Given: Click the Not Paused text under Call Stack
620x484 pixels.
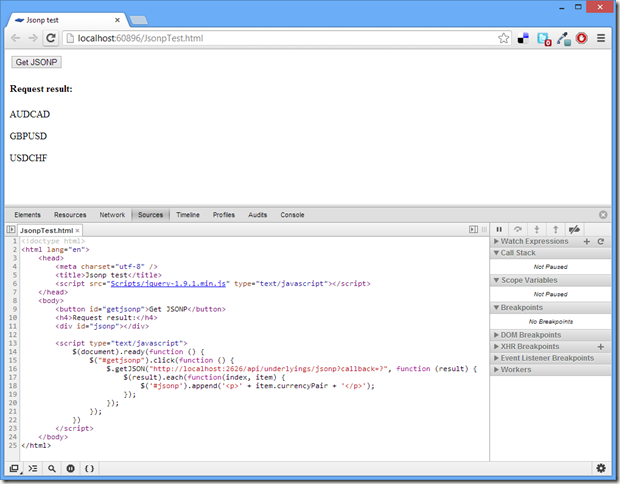Looking at the screenshot, I should (x=550, y=267).
